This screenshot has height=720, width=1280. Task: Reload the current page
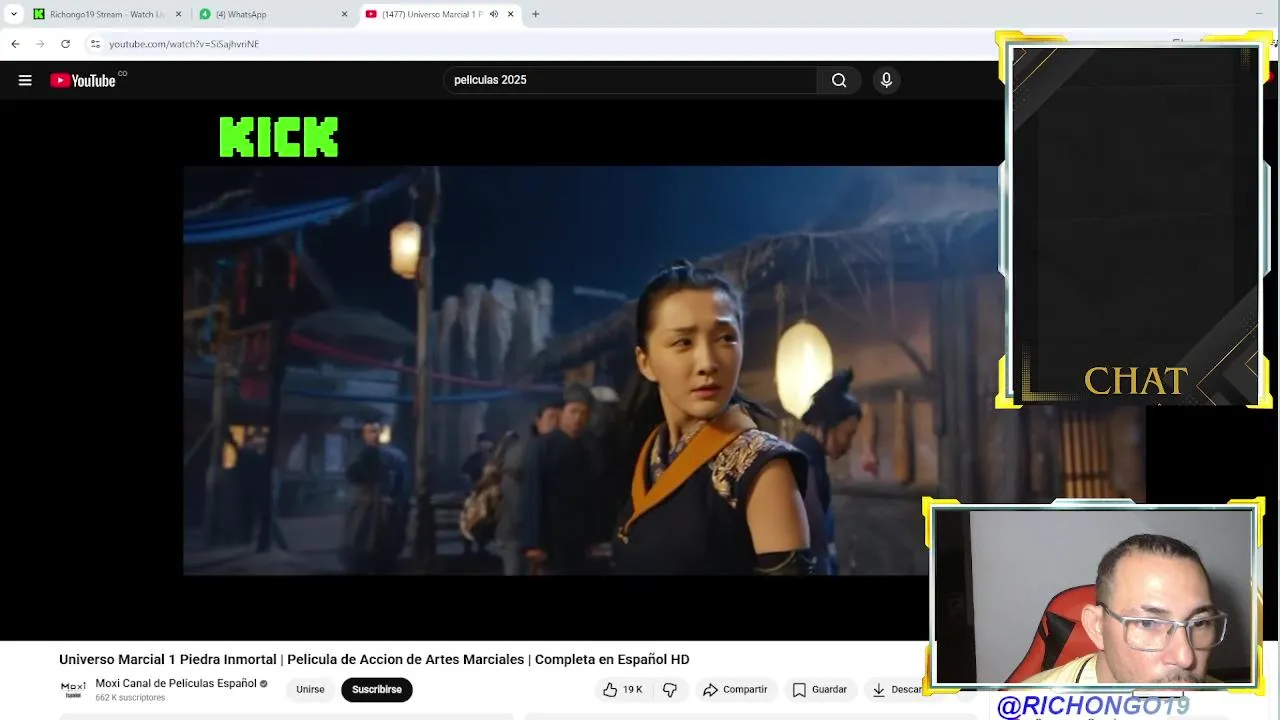click(x=65, y=44)
